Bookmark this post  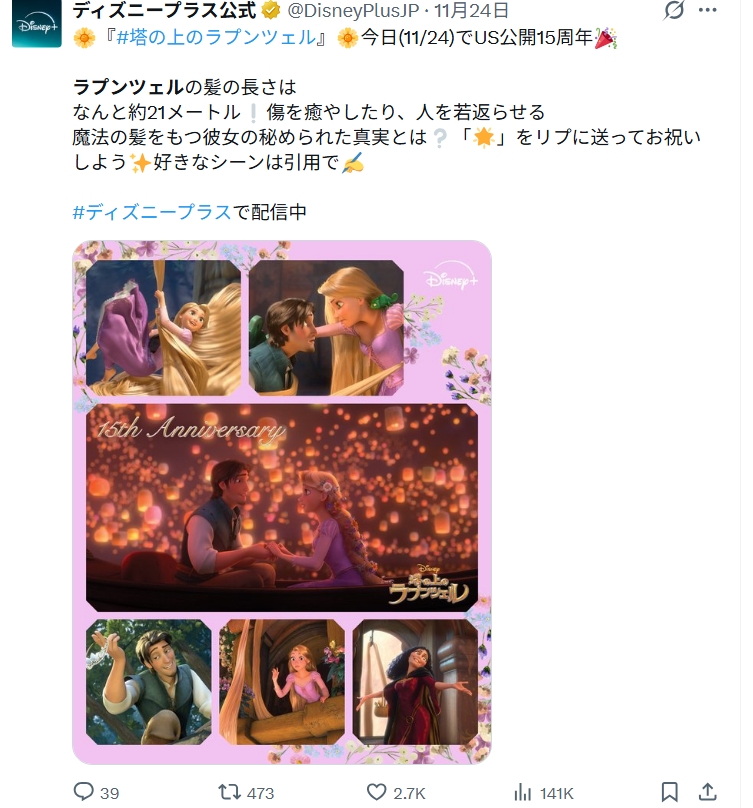(669, 792)
